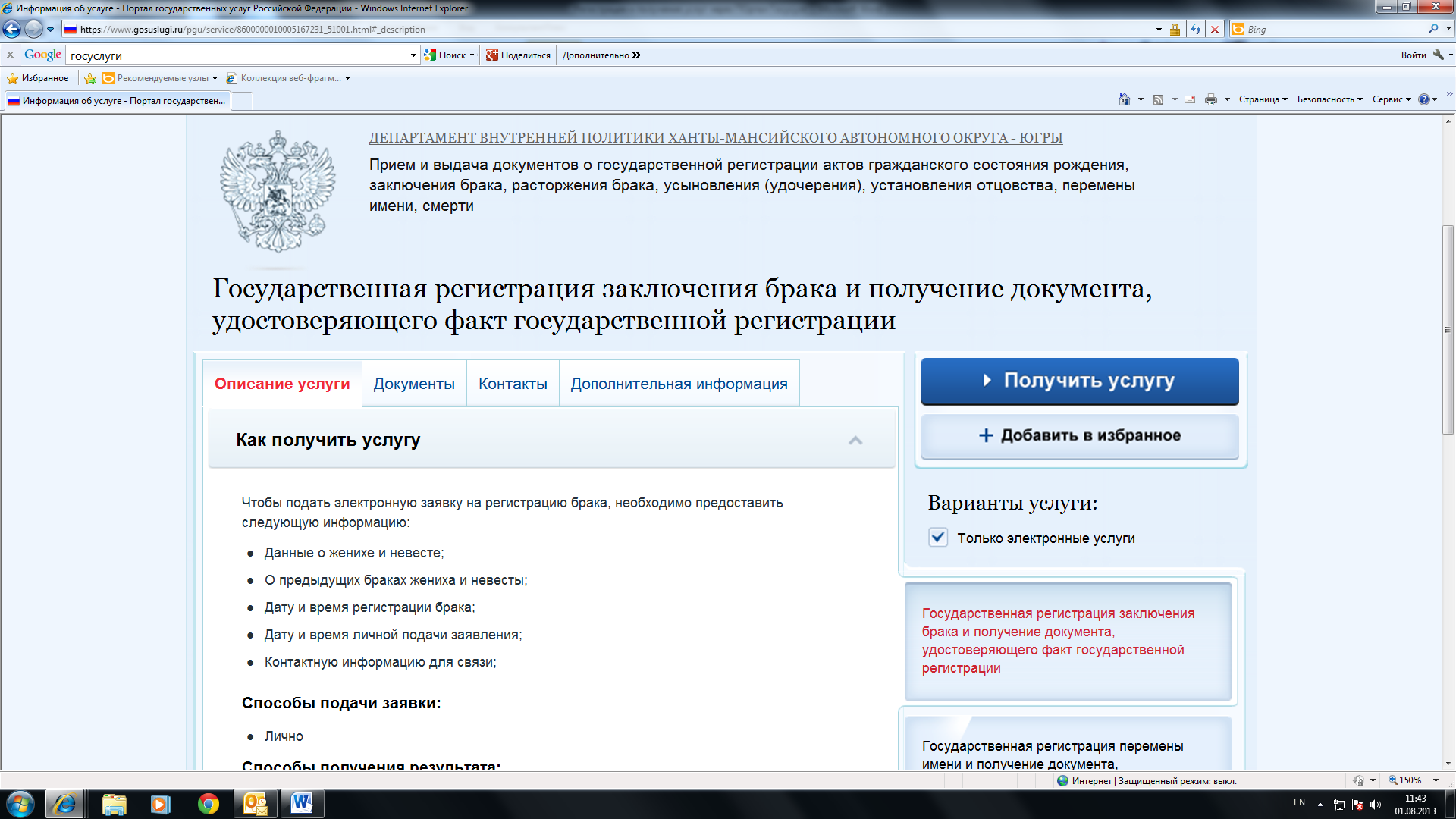Click the volume speaker tray icon

(1376, 805)
